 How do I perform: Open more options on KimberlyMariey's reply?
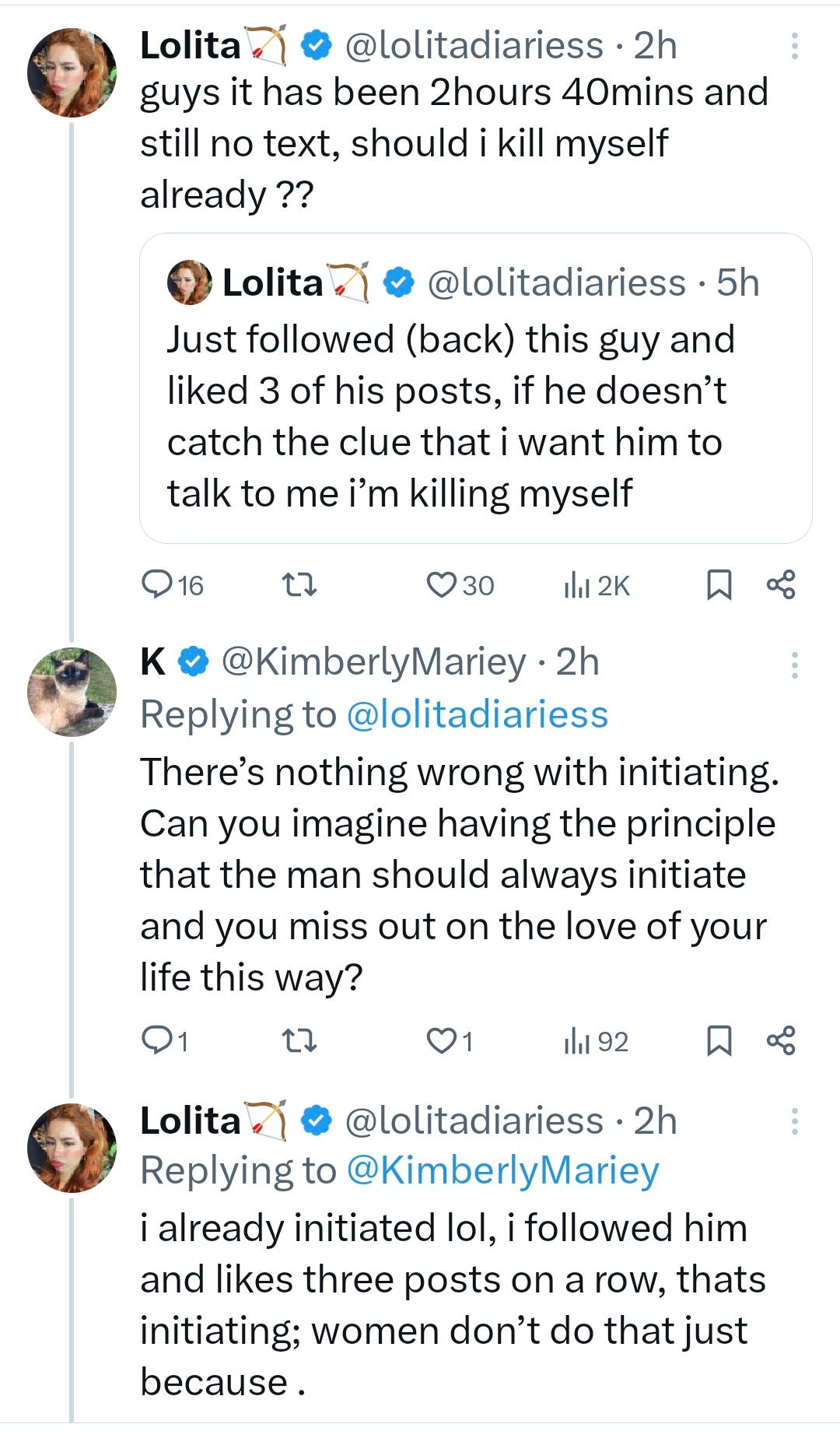pyautogui.click(x=794, y=665)
